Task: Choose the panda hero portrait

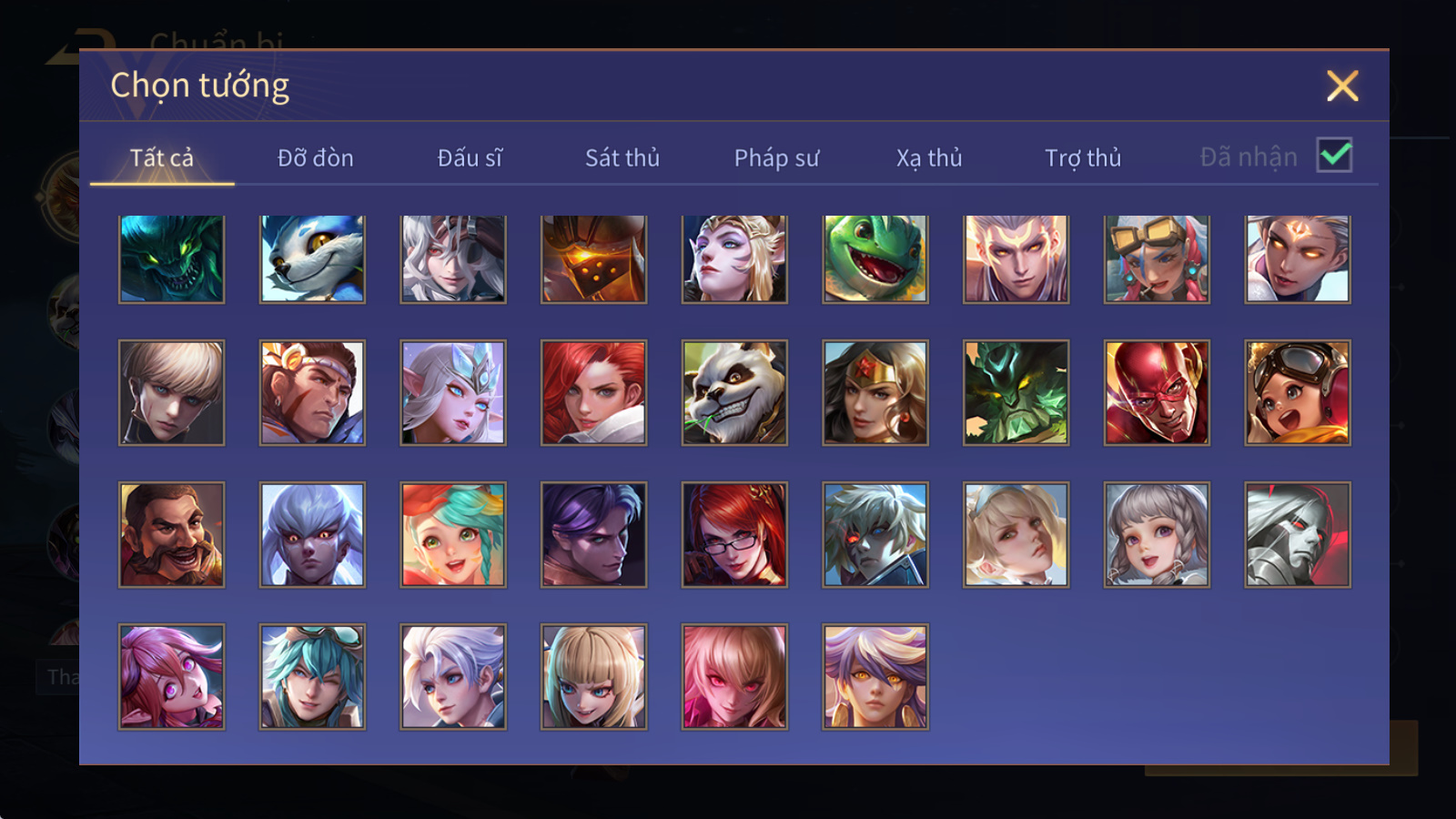Action: tap(734, 393)
